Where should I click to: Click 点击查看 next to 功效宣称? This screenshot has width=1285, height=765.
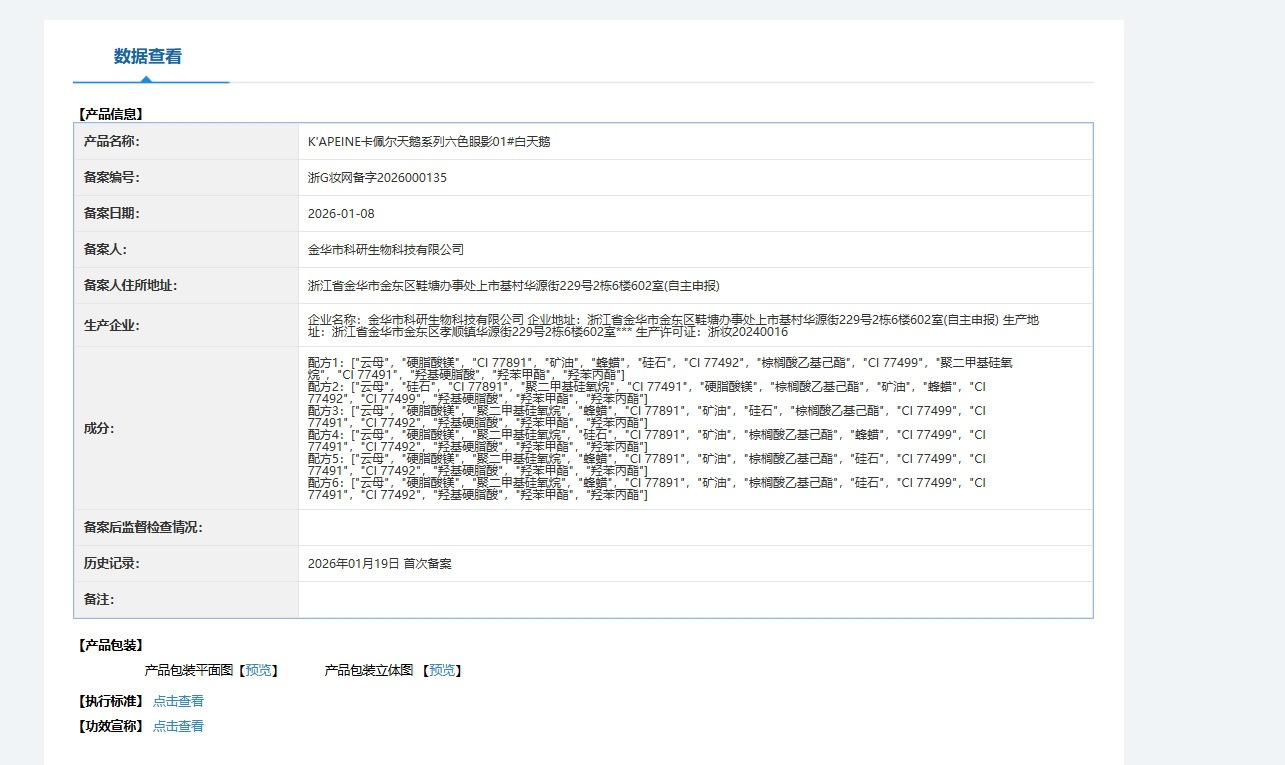click(x=178, y=726)
